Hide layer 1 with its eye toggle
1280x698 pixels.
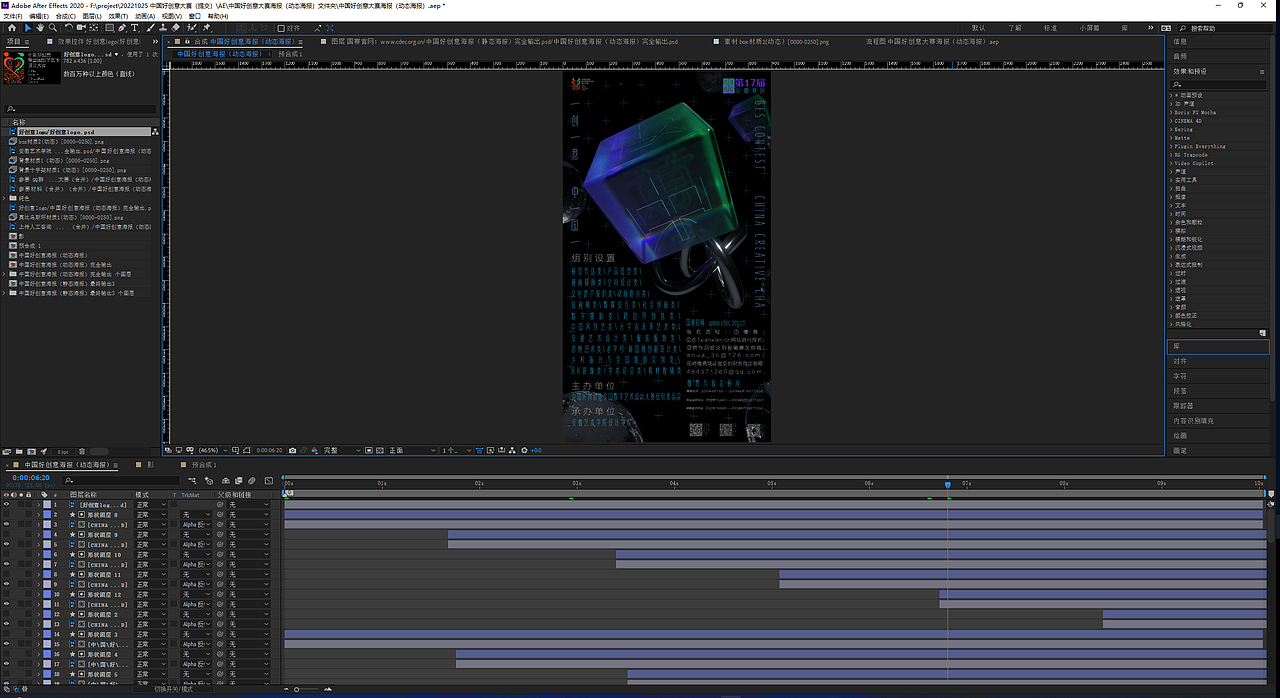(x=7, y=505)
